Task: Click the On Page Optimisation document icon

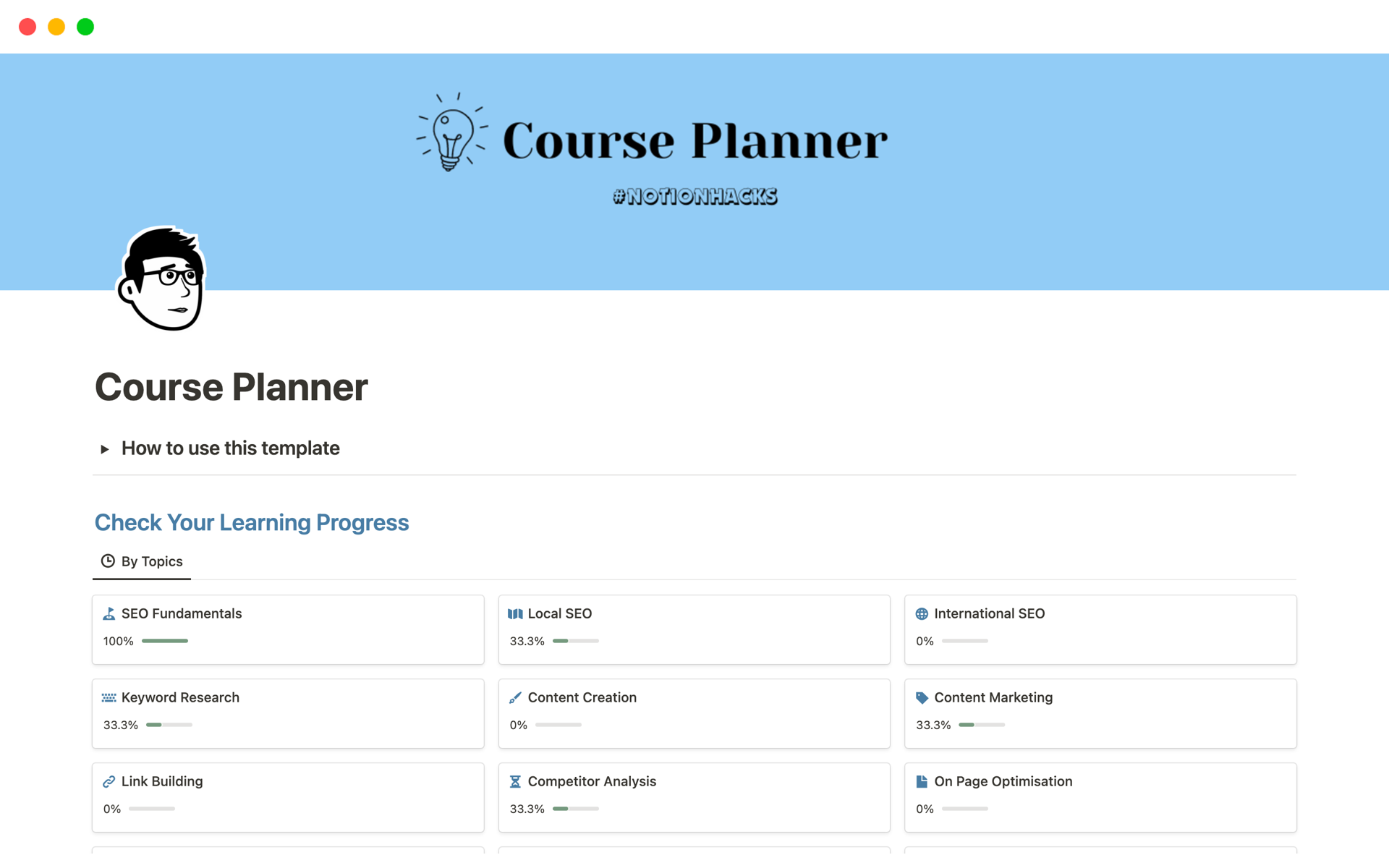Action: (x=922, y=782)
